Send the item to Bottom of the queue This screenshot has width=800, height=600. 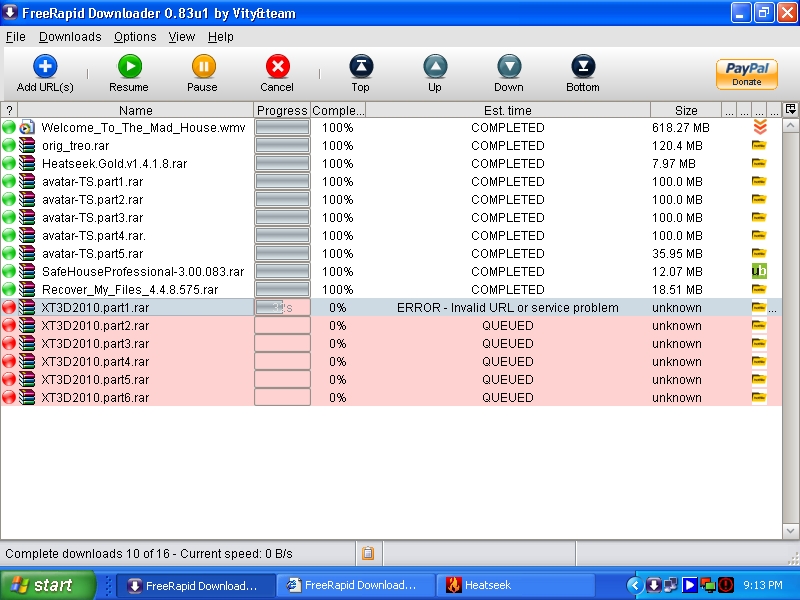(x=583, y=67)
